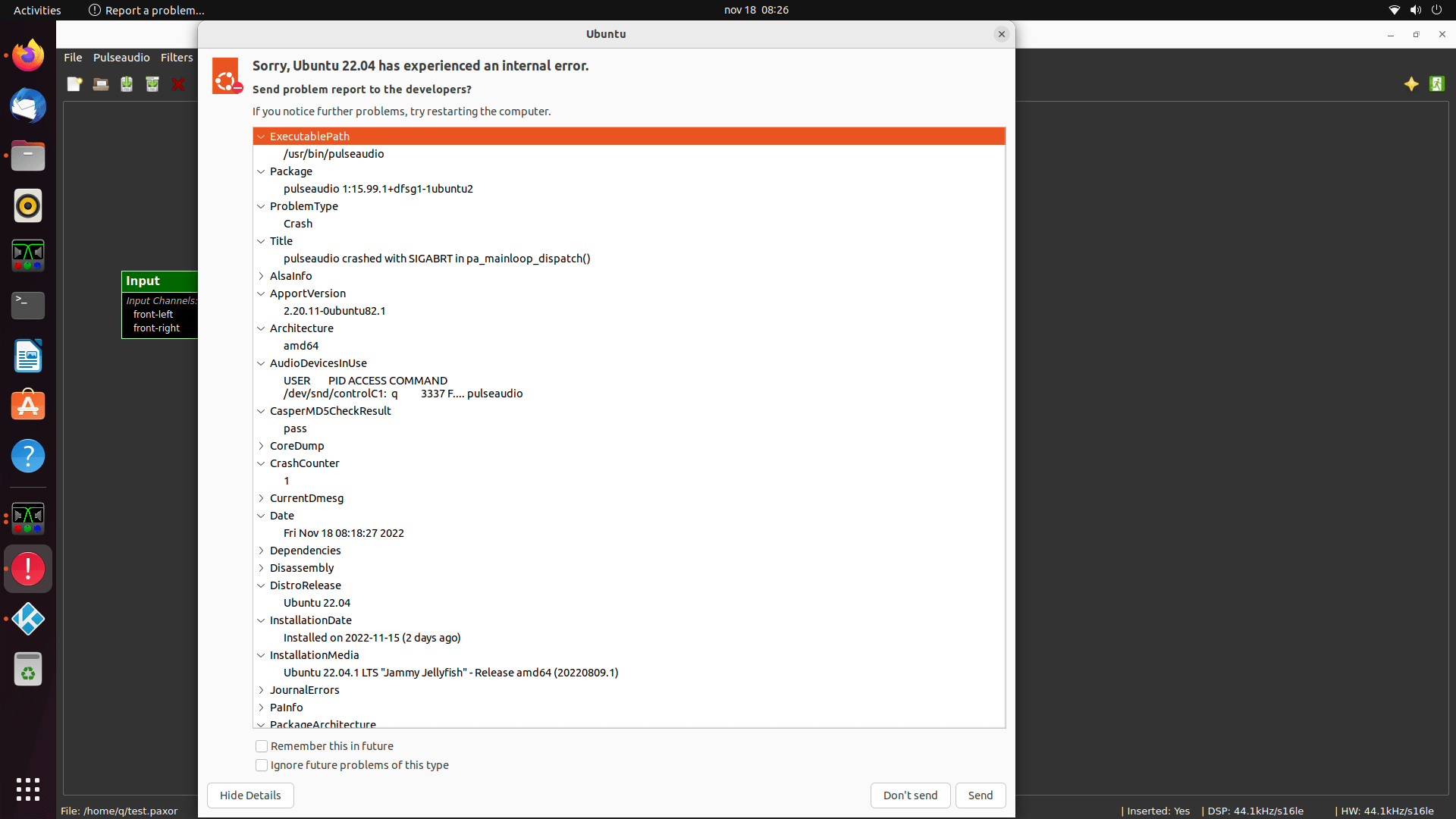The width and height of the screenshot is (1456, 819).
Task: Collapse the Package entry
Action: pyautogui.click(x=261, y=171)
